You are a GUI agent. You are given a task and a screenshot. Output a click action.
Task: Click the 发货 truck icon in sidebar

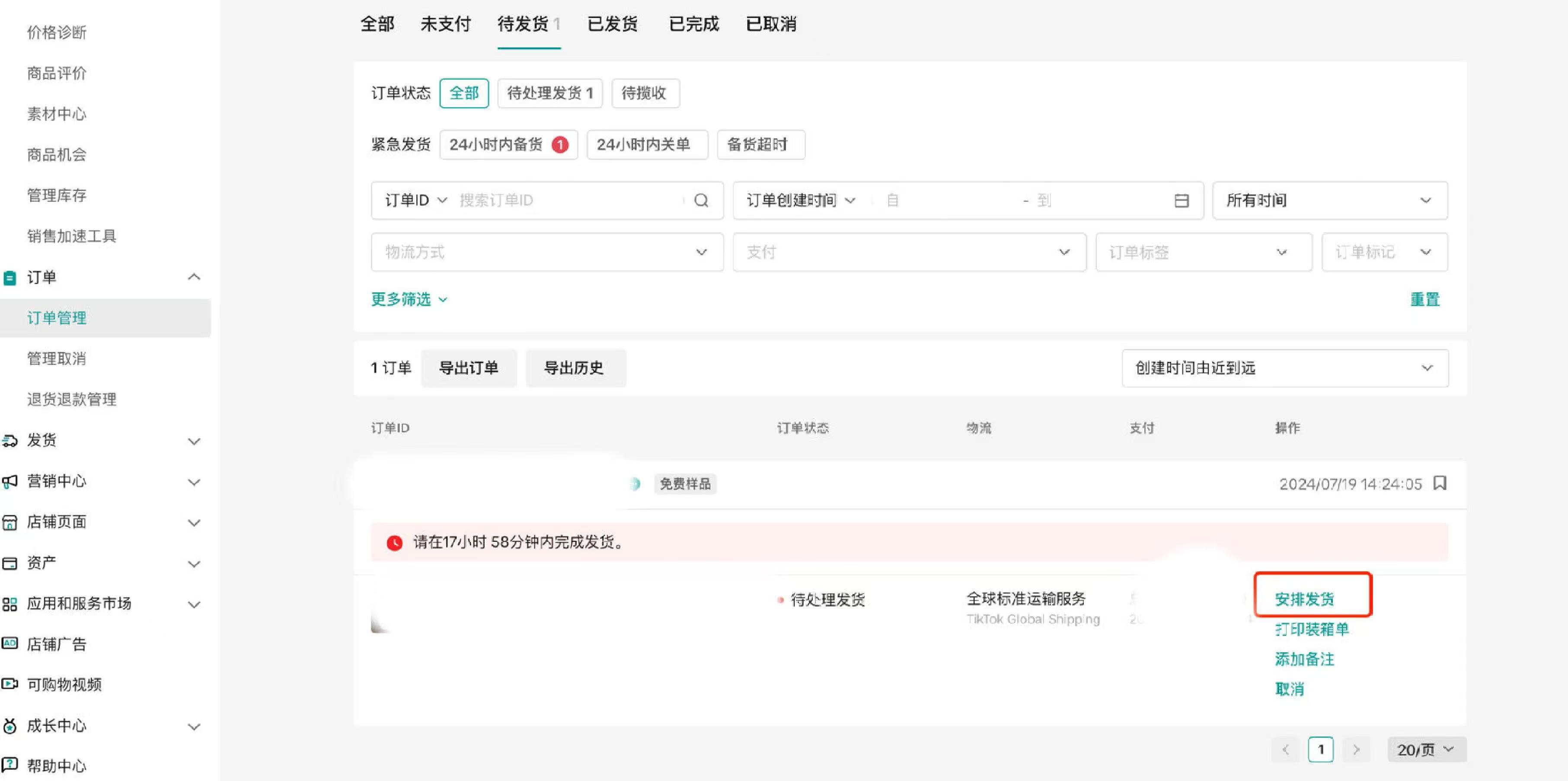[10, 441]
